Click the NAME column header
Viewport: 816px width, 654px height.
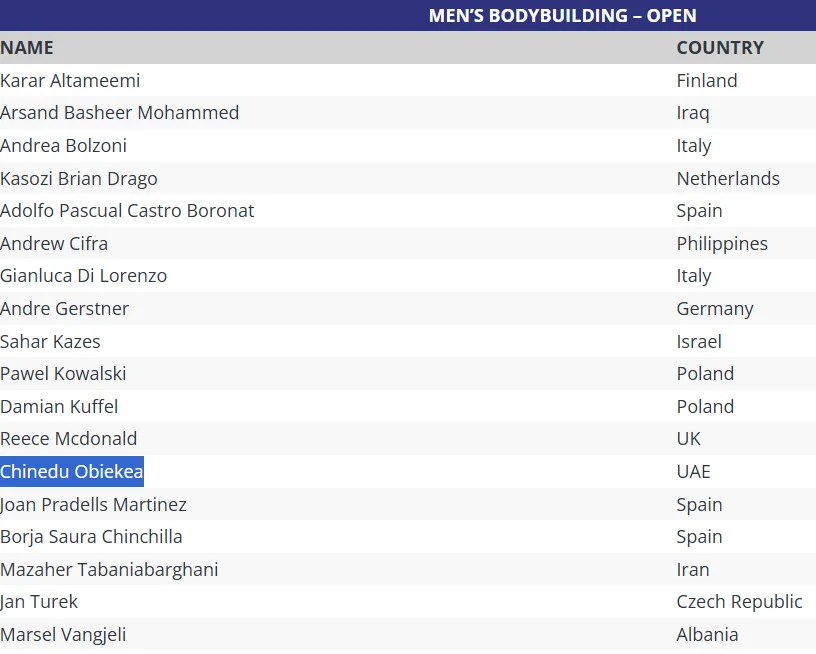point(27,47)
